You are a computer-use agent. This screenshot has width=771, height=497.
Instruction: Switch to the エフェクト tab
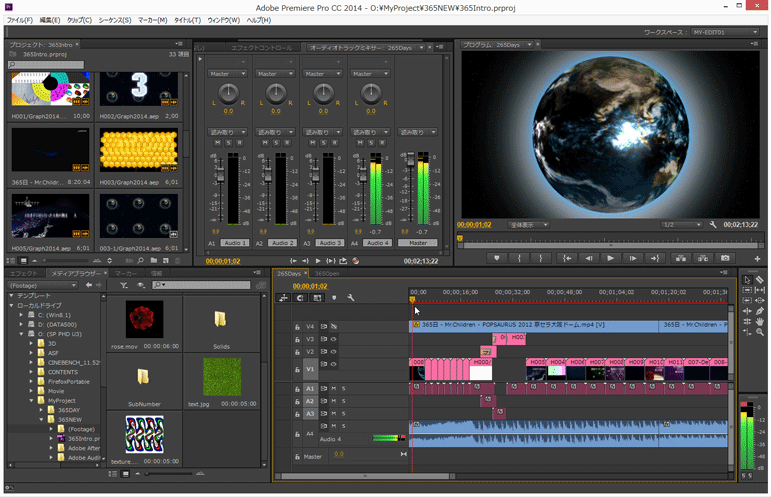point(24,273)
